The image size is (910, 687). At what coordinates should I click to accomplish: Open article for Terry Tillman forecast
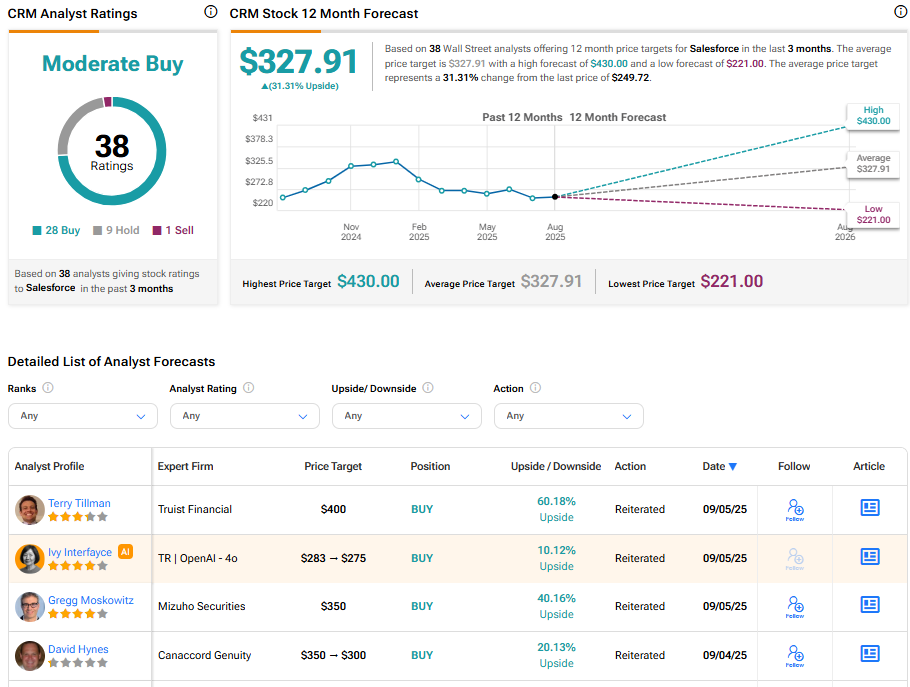pyautogui.click(x=870, y=508)
